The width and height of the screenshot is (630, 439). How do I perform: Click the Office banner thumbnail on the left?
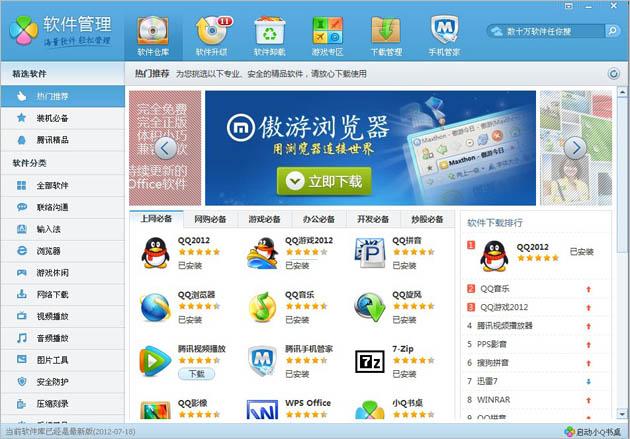pos(165,148)
